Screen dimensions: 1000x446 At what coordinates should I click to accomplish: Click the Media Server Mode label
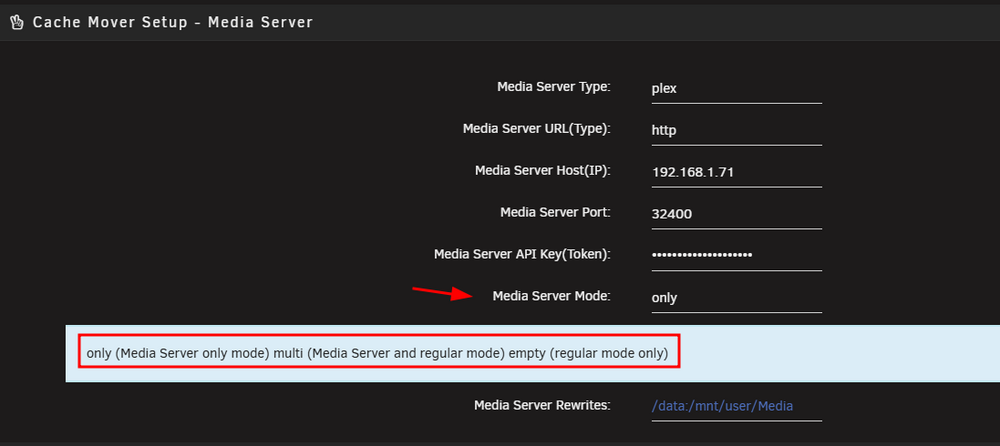[552, 296]
